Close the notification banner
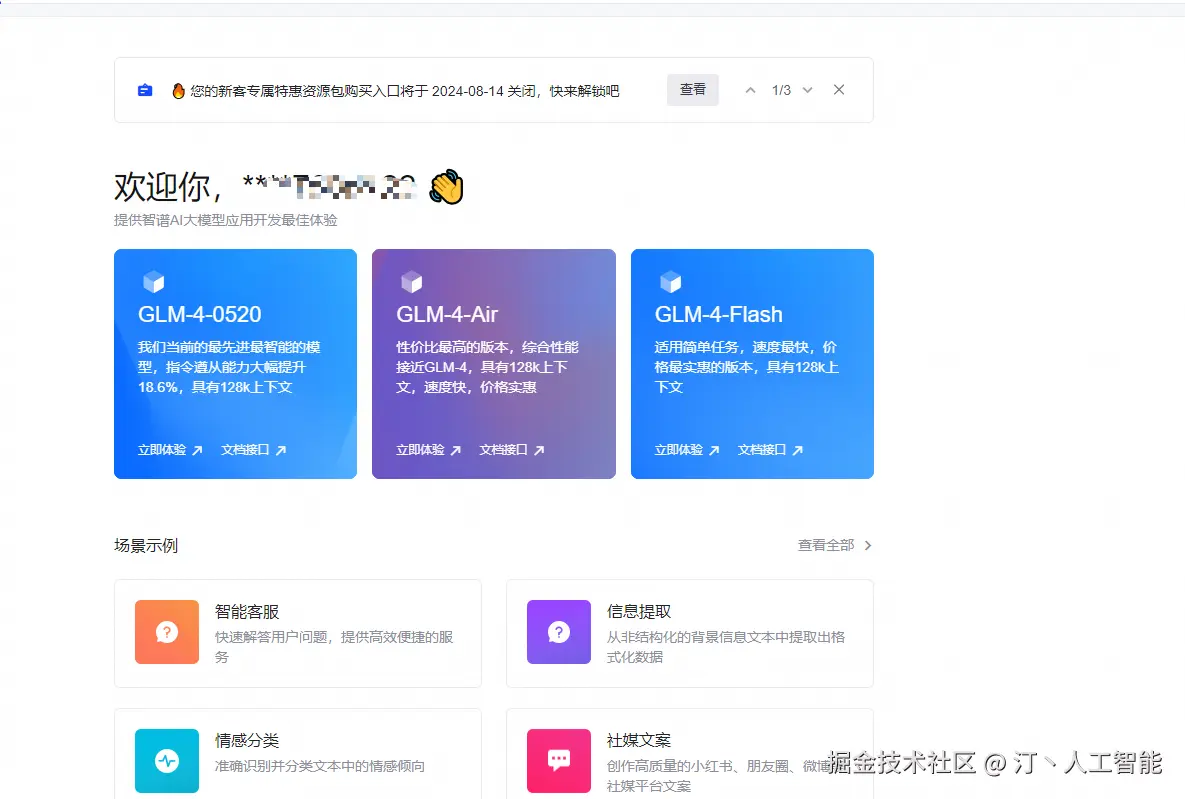Screen dimensions: 1185x799 [839, 89]
